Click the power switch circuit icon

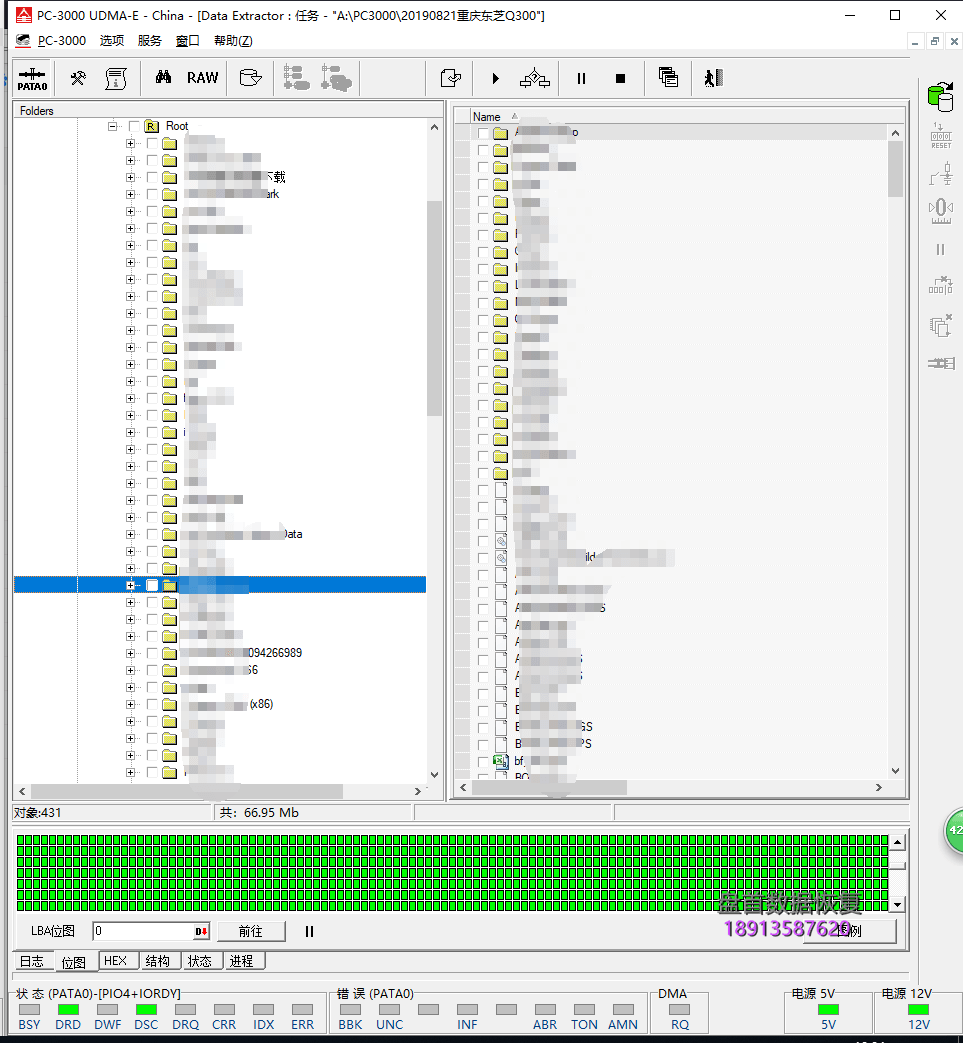pos(940,174)
